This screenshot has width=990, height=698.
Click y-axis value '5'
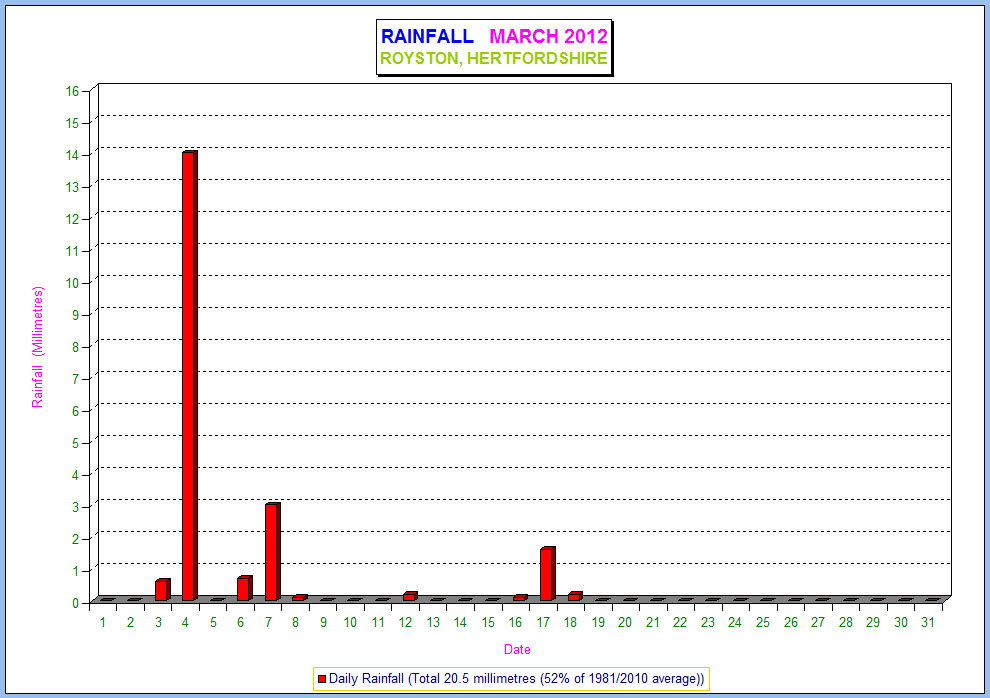(x=76, y=443)
